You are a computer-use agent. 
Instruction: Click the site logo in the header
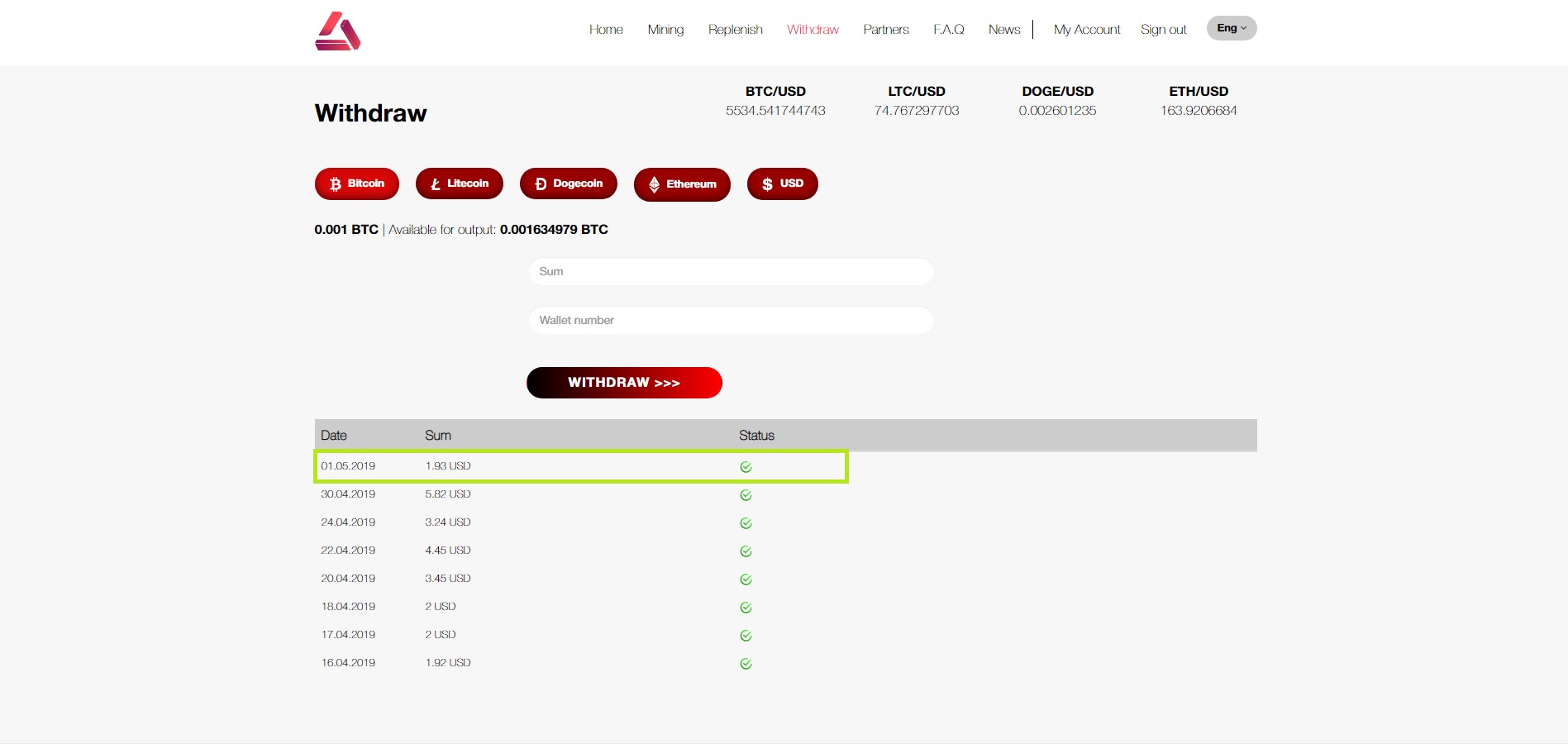(x=338, y=31)
